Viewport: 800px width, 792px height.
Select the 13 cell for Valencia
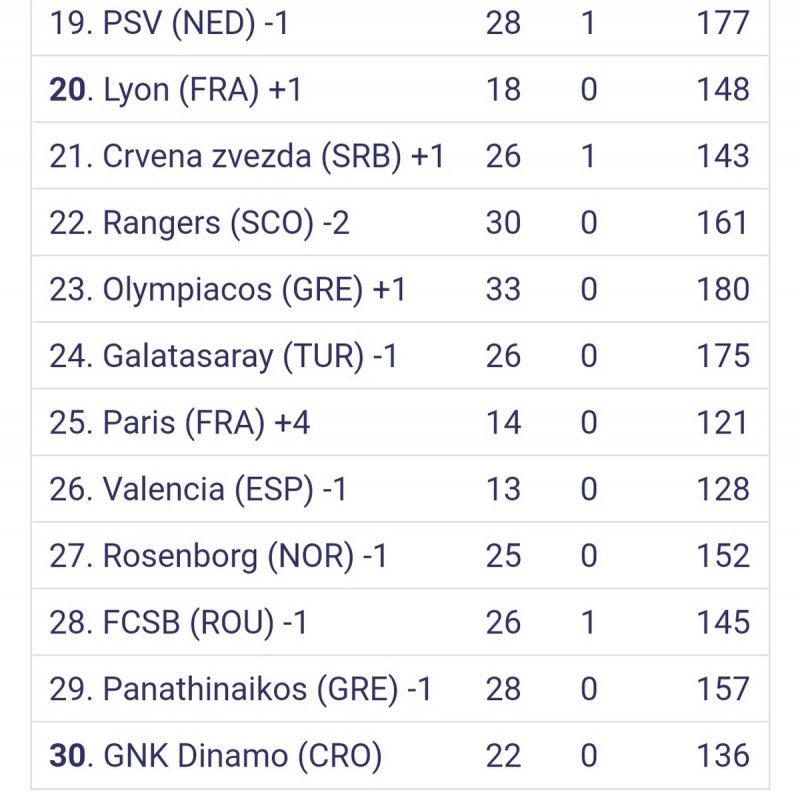click(503, 489)
